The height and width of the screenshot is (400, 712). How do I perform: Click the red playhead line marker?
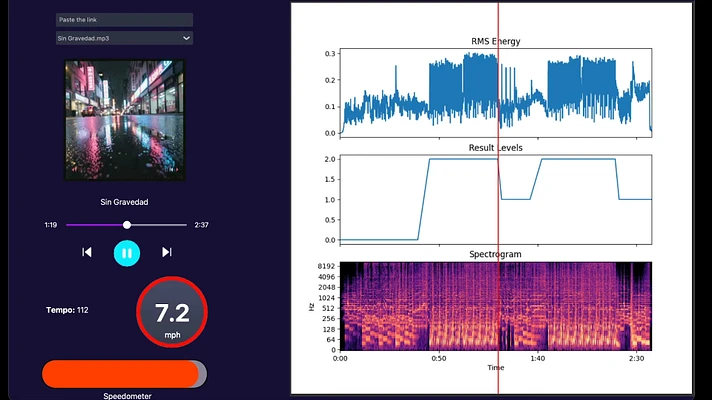point(498,198)
